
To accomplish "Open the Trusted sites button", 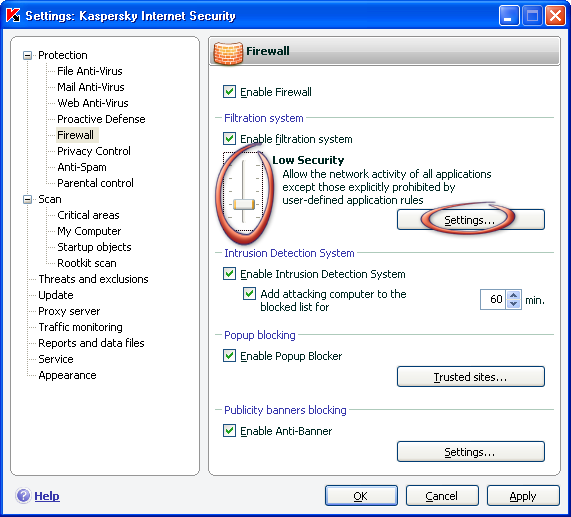I will tap(470, 376).
